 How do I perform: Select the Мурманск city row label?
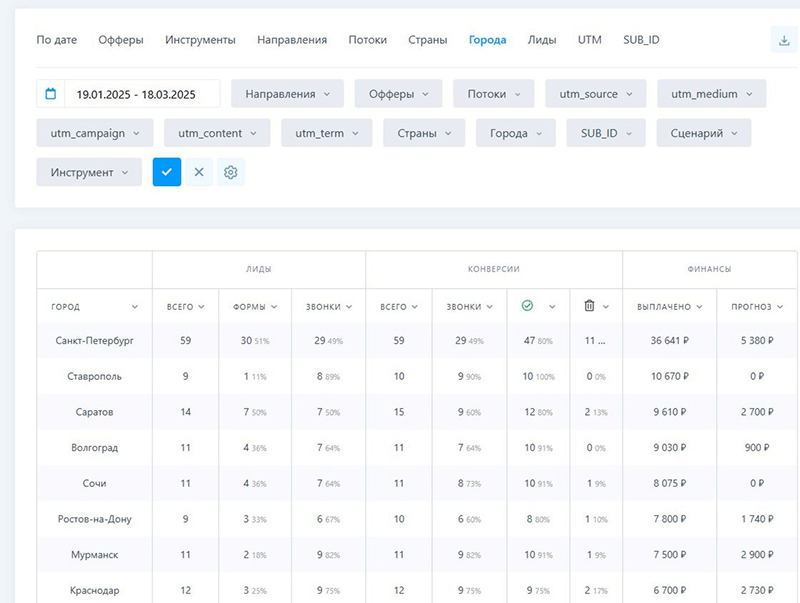pos(94,555)
